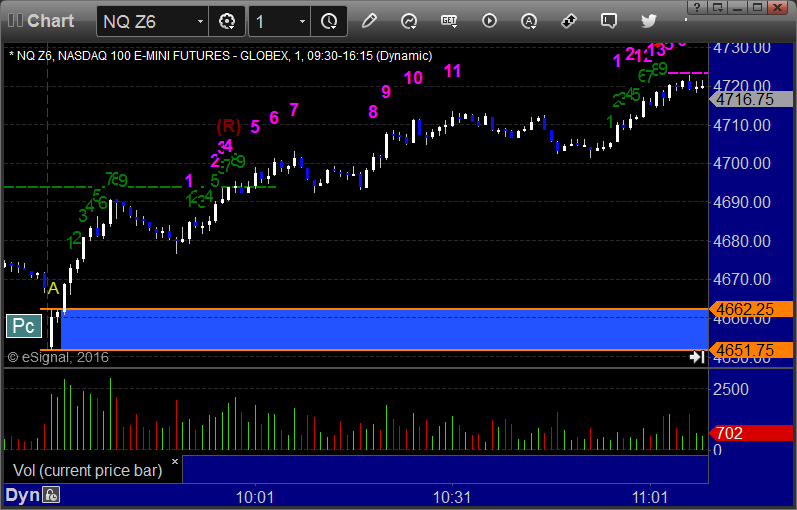The image size is (797, 510).
Task: Click the Chart window grip handle
Action: point(15,21)
